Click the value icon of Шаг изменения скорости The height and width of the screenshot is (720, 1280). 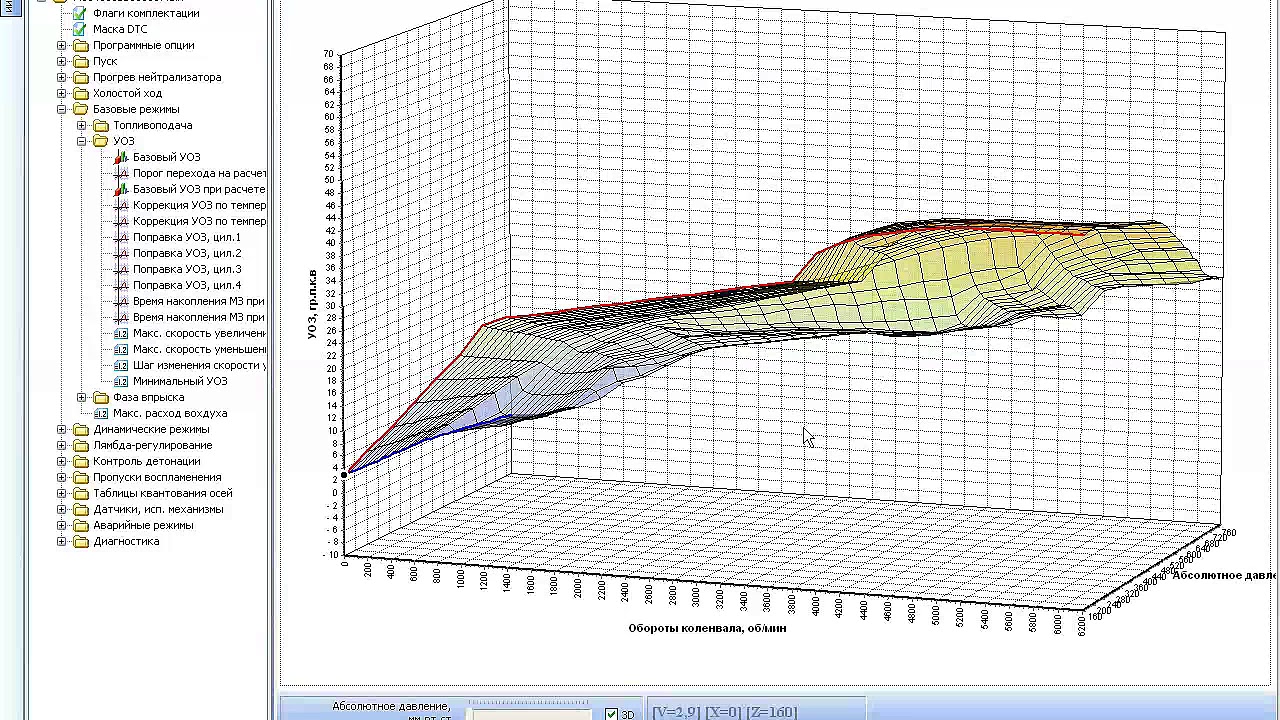coord(121,365)
